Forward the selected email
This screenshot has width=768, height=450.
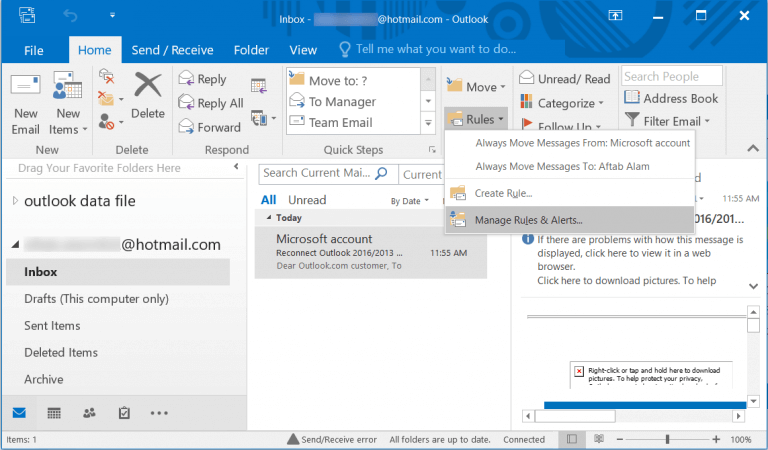pos(210,127)
